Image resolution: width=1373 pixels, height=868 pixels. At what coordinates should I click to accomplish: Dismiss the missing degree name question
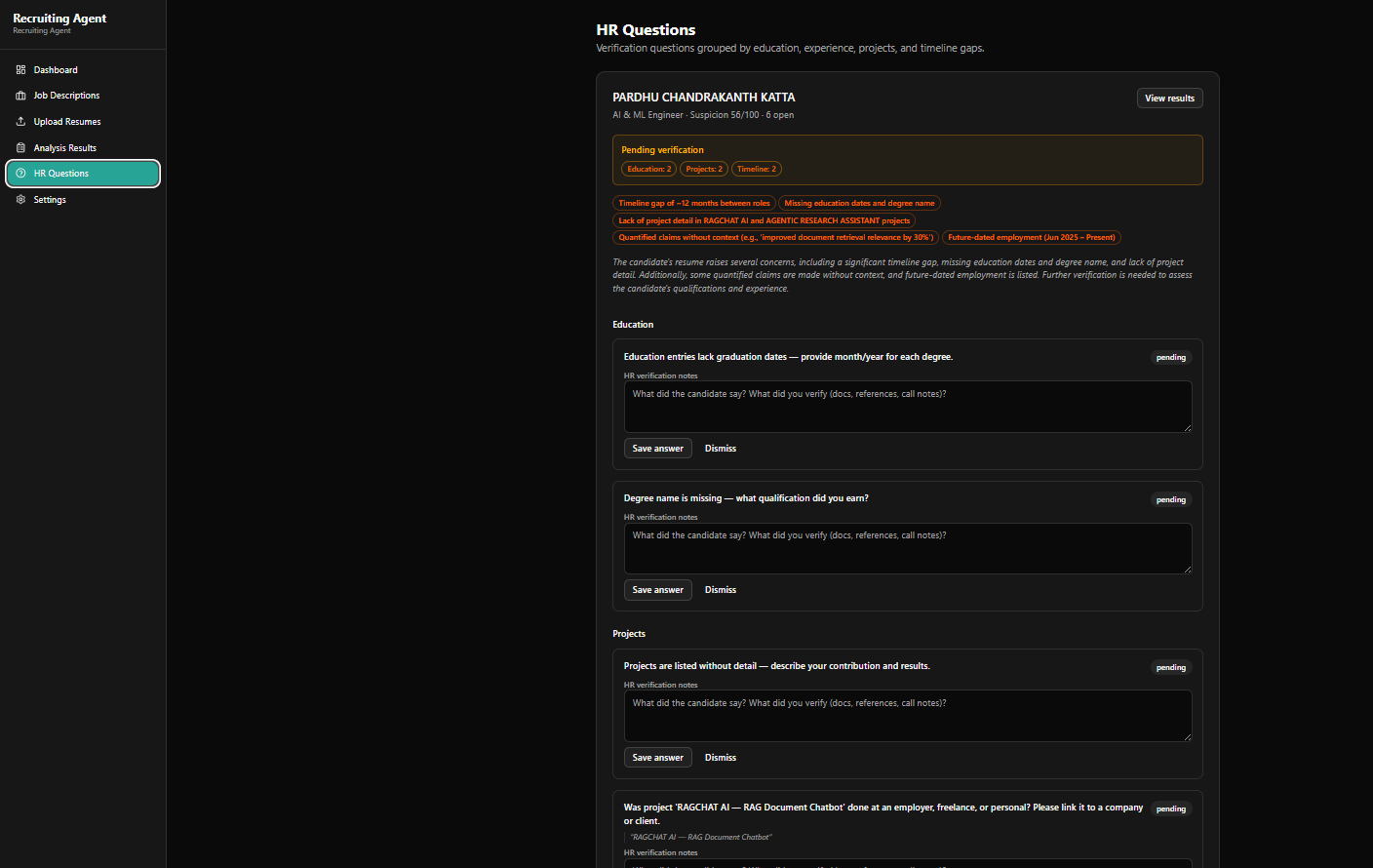point(721,590)
